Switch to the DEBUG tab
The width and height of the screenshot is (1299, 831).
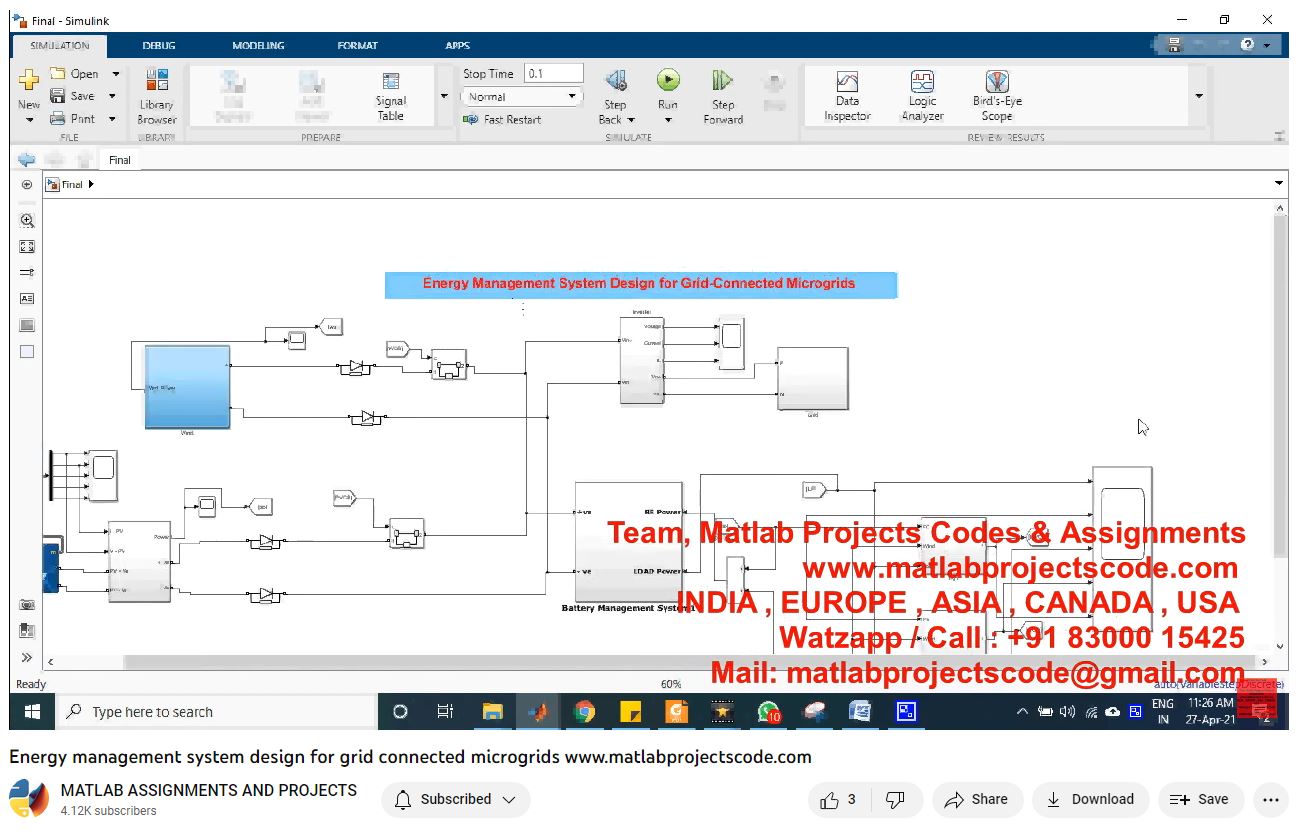(159, 46)
